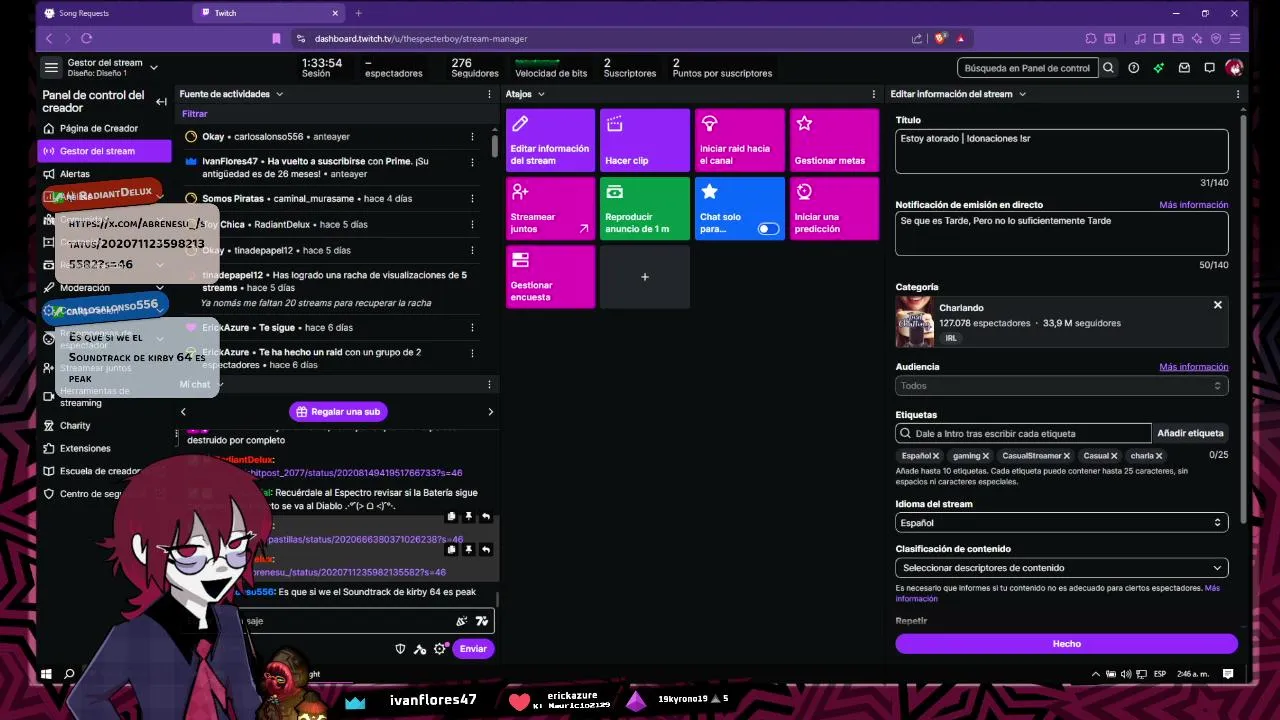Open the whispers chat bubble icon
The width and height of the screenshot is (1280, 720).
tap(1209, 68)
